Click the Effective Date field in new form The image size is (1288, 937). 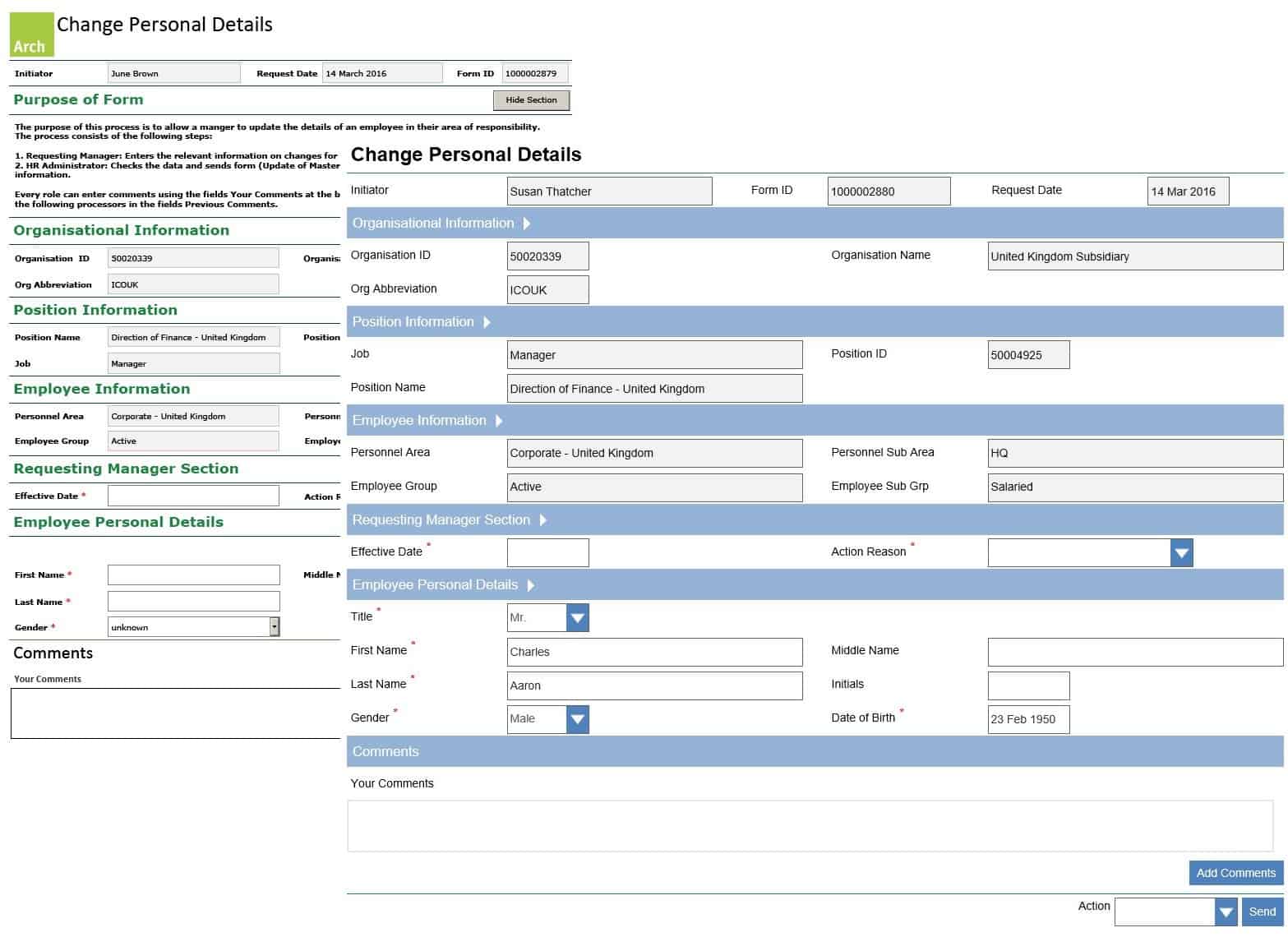[548, 553]
